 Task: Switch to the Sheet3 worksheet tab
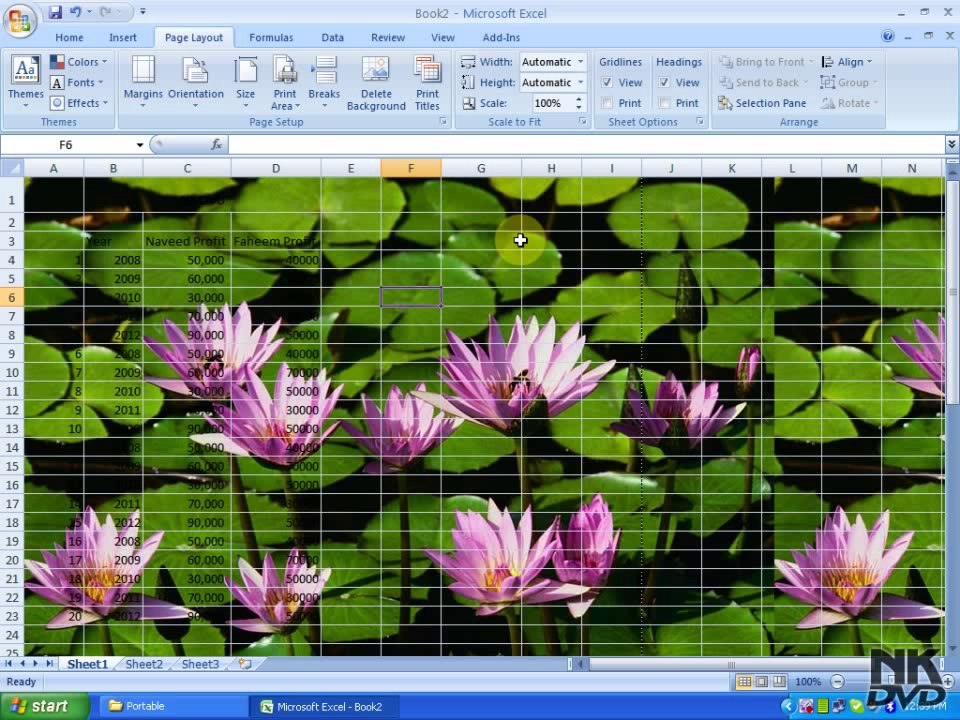(x=200, y=664)
